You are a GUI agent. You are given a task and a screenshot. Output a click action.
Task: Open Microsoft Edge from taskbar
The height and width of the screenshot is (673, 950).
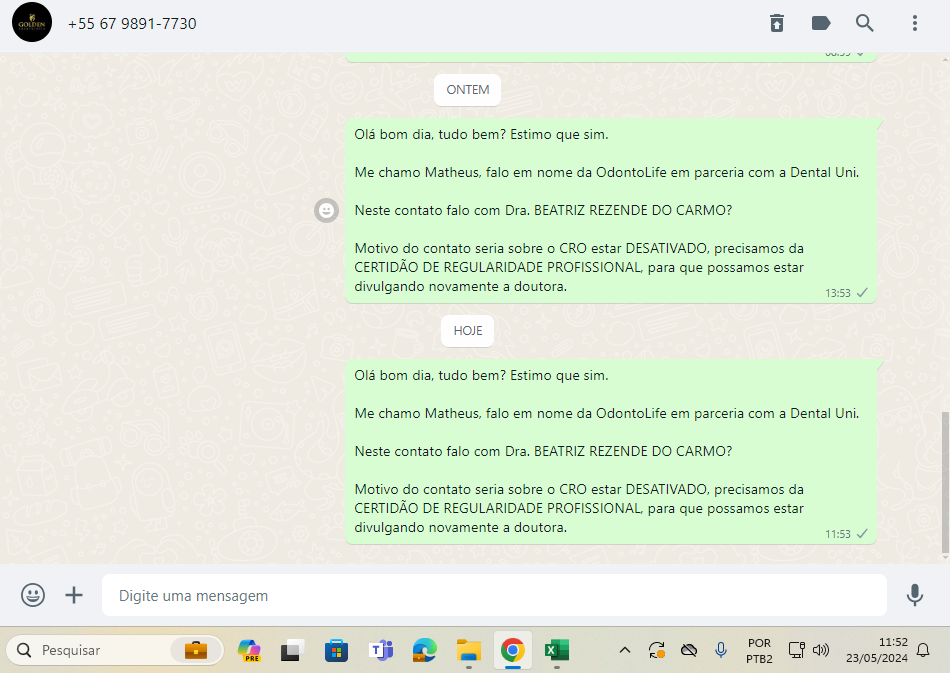click(425, 651)
